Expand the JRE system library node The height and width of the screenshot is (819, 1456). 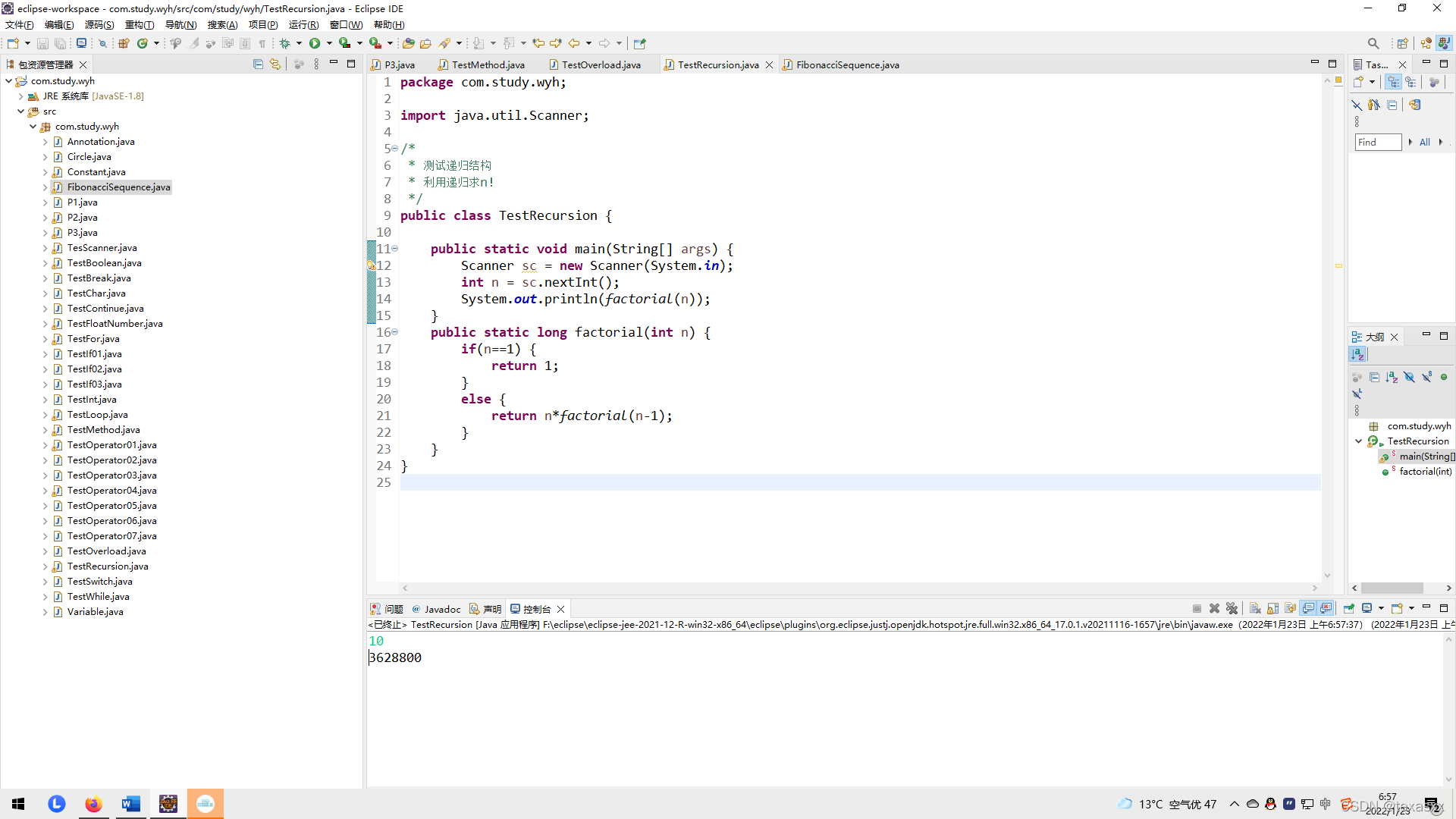20,96
